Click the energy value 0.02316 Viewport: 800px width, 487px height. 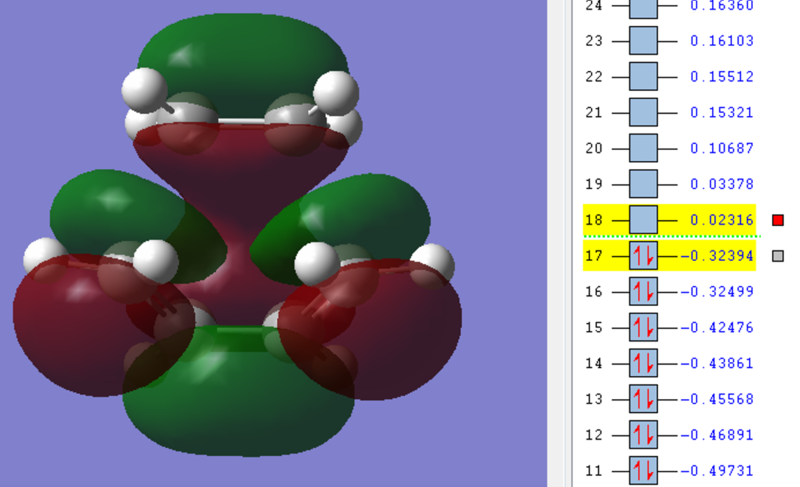(721, 220)
